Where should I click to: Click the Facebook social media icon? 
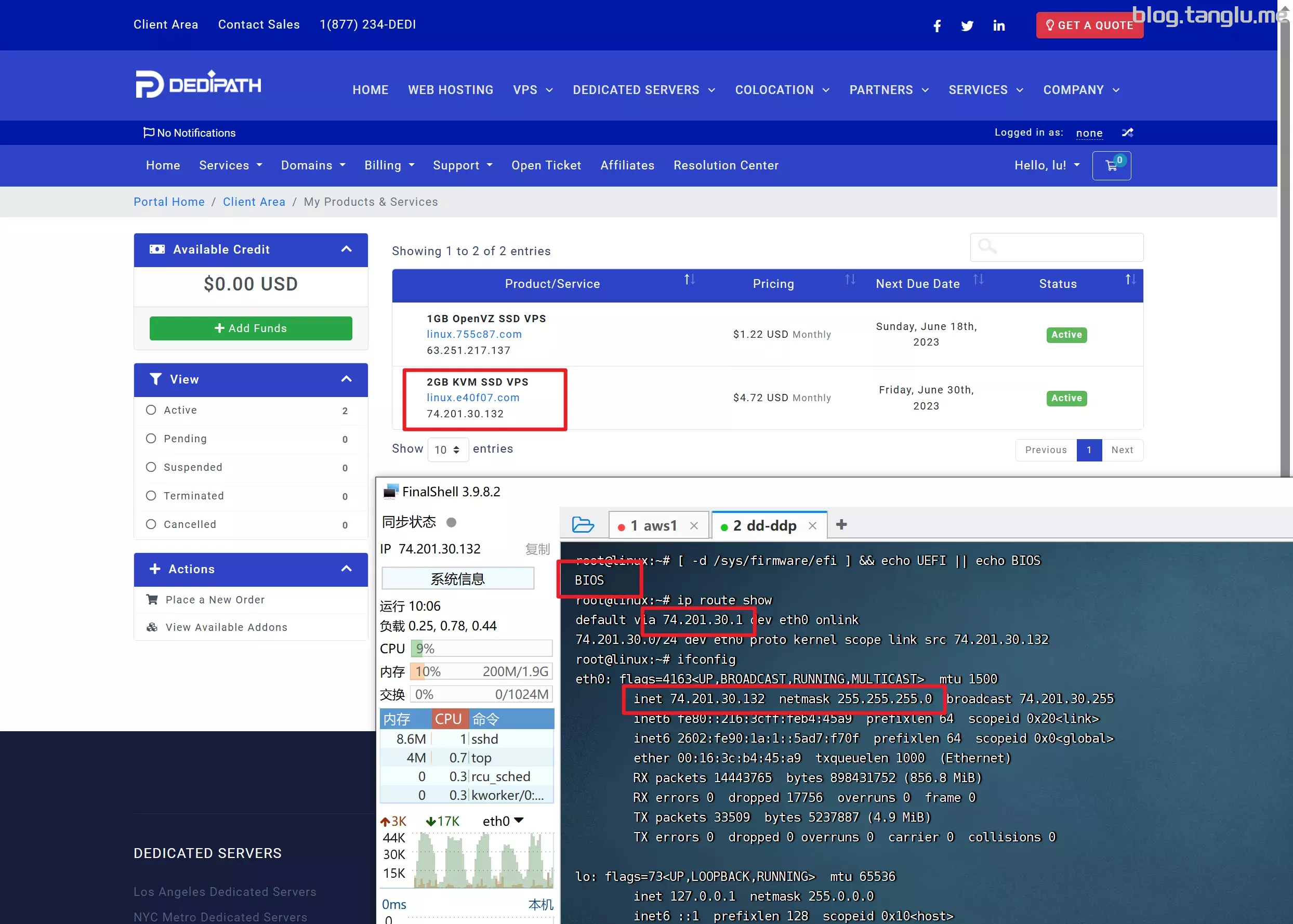tap(936, 25)
